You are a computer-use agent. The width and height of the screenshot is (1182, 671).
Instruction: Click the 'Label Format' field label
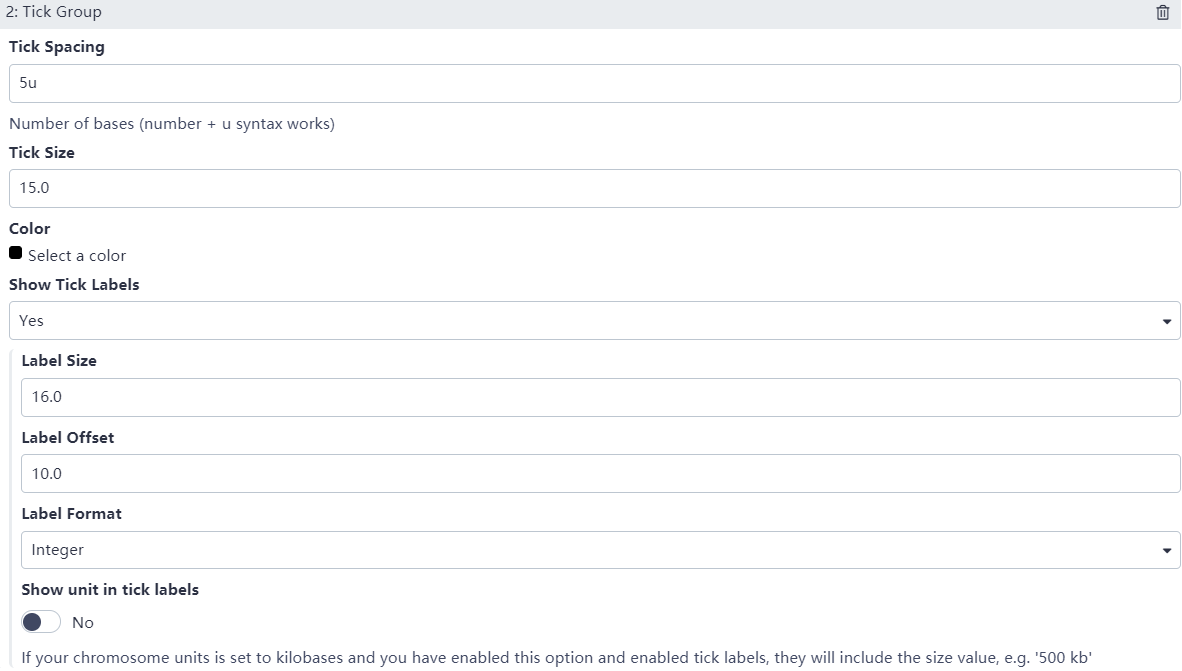(72, 514)
